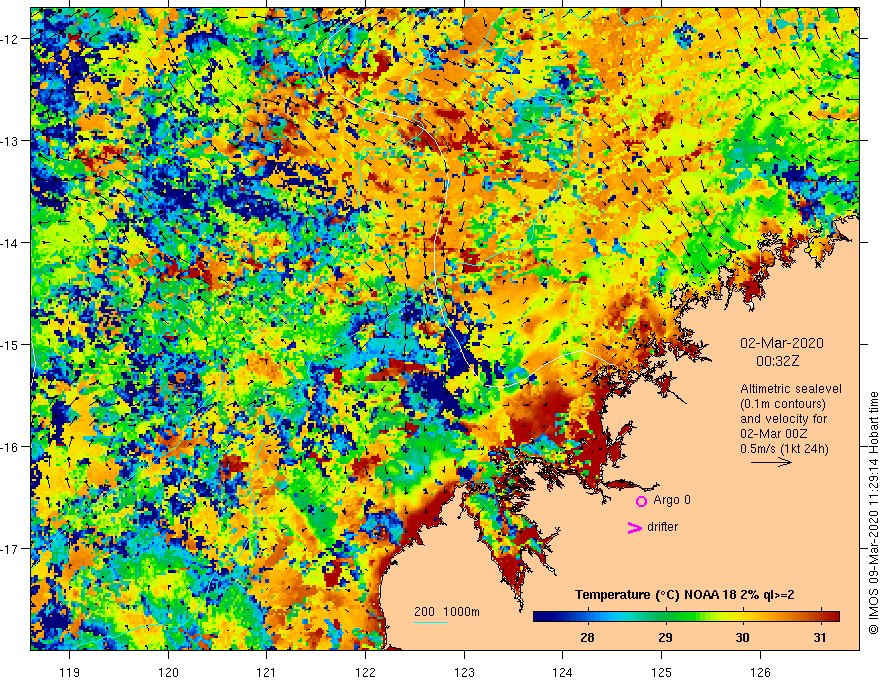Click the magenta drifter arrow symbol
The width and height of the screenshot is (880, 680).
pos(634,528)
